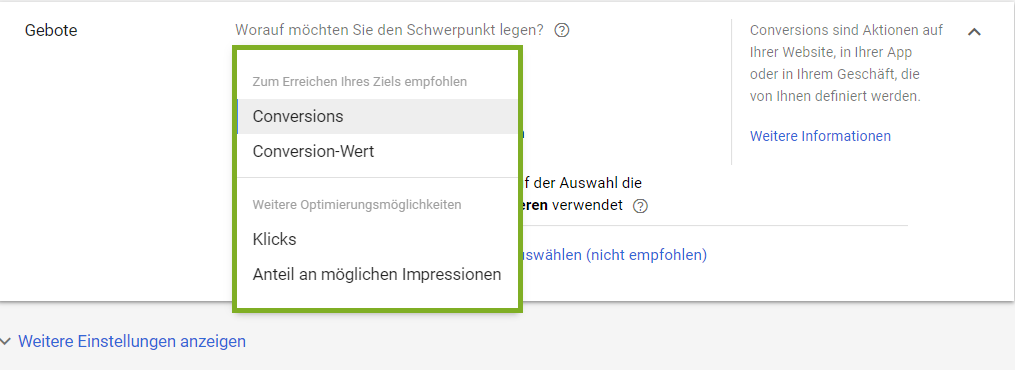
Task: Expand chevron beside Weitere Einstellungen anzeigen
Action: [6, 342]
